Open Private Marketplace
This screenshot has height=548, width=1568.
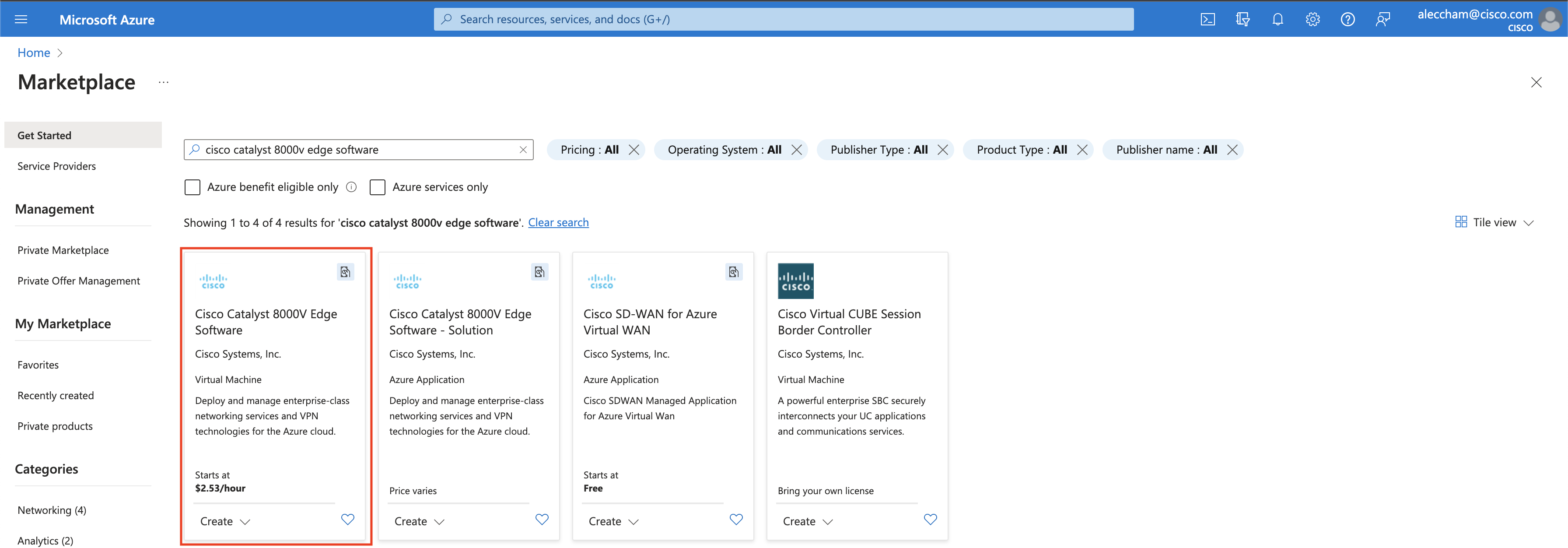63,250
